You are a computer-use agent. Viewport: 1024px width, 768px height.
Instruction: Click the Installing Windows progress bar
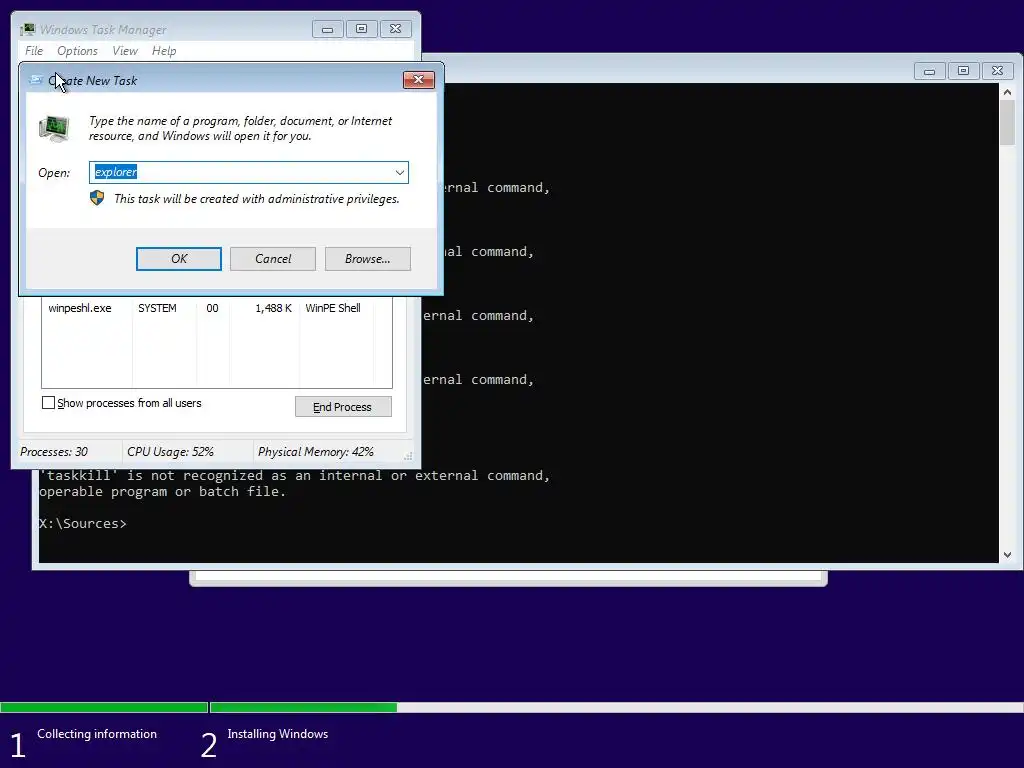click(x=616, y=708)
